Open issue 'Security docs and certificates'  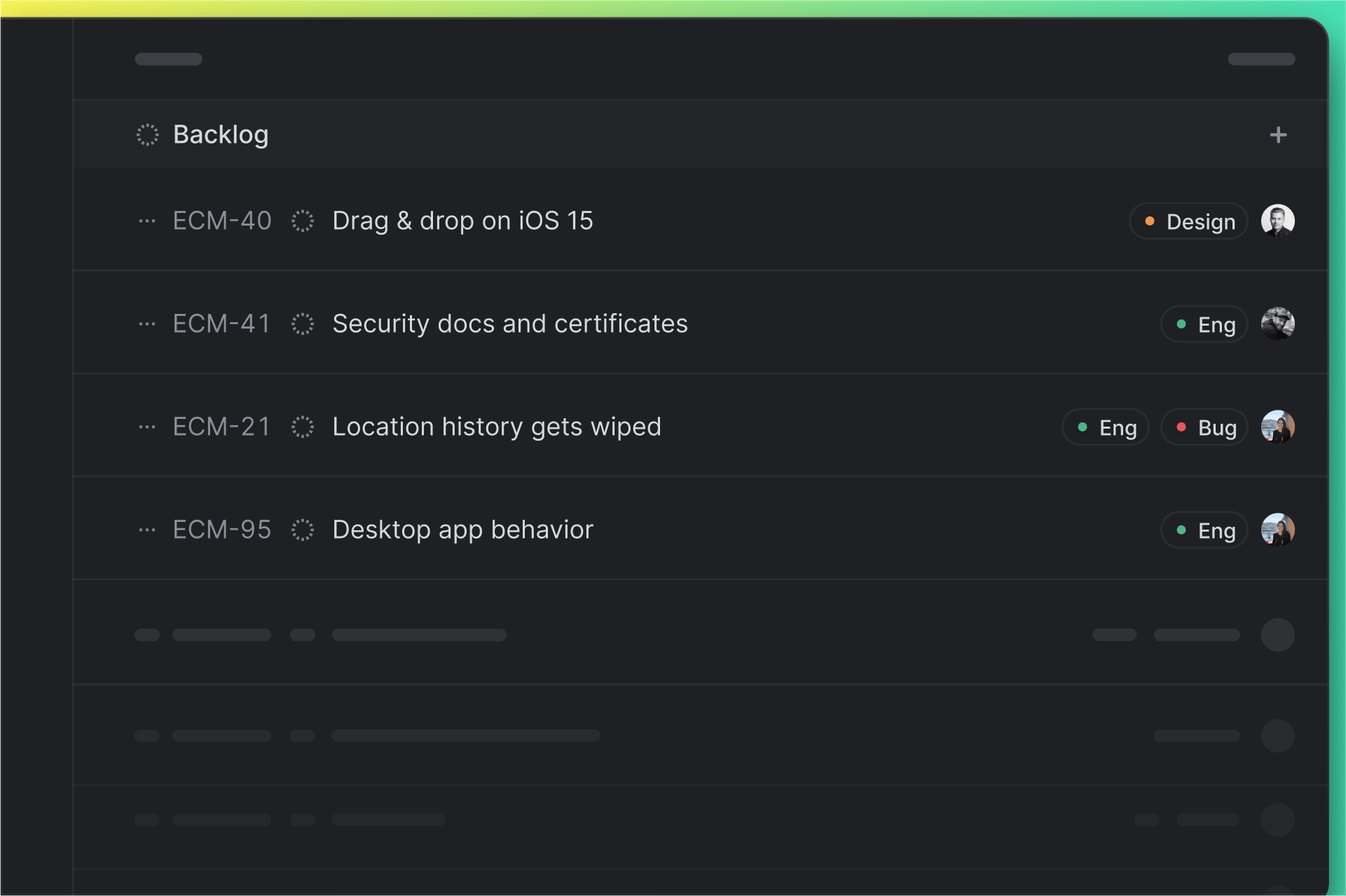point(509,324)
